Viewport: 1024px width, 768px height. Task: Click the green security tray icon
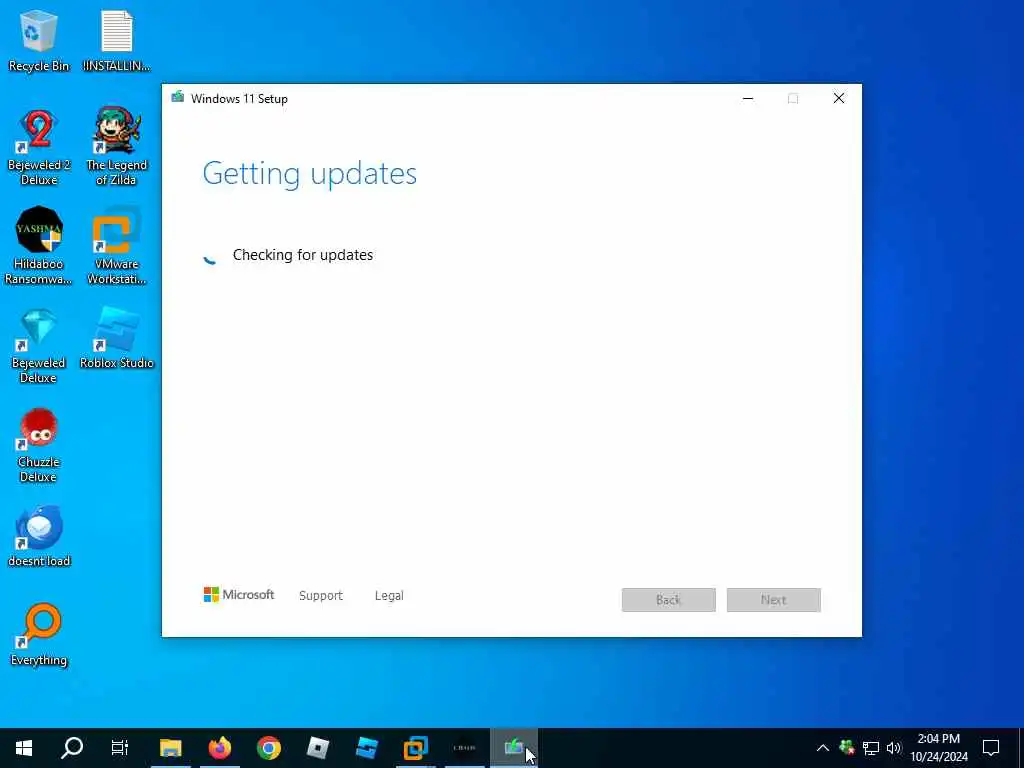[x=847, y=748]
